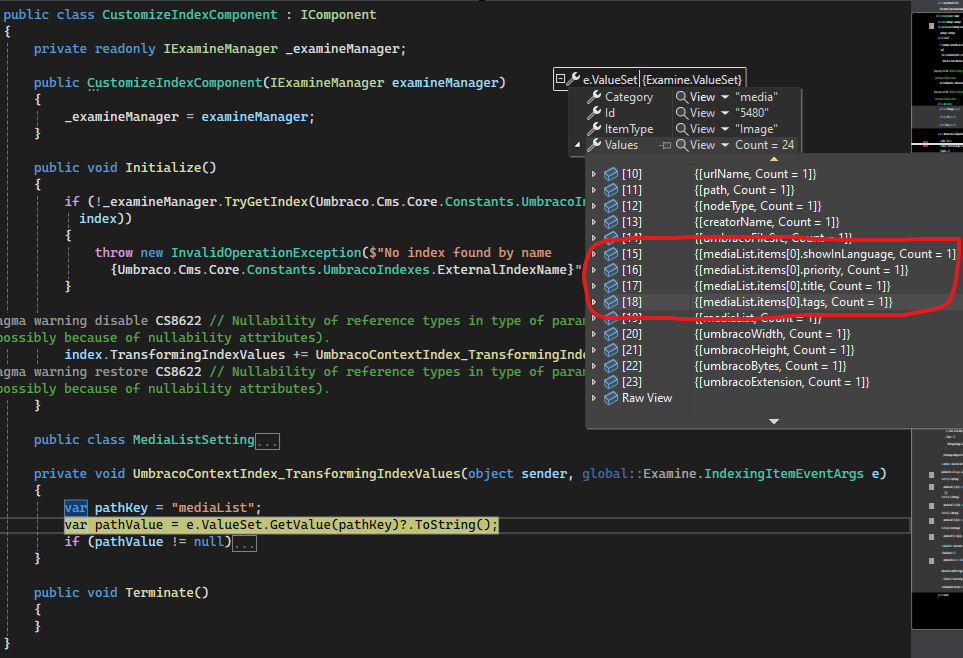Pin the Values property to source
963x658 pixels.
(x=665, y=145)
